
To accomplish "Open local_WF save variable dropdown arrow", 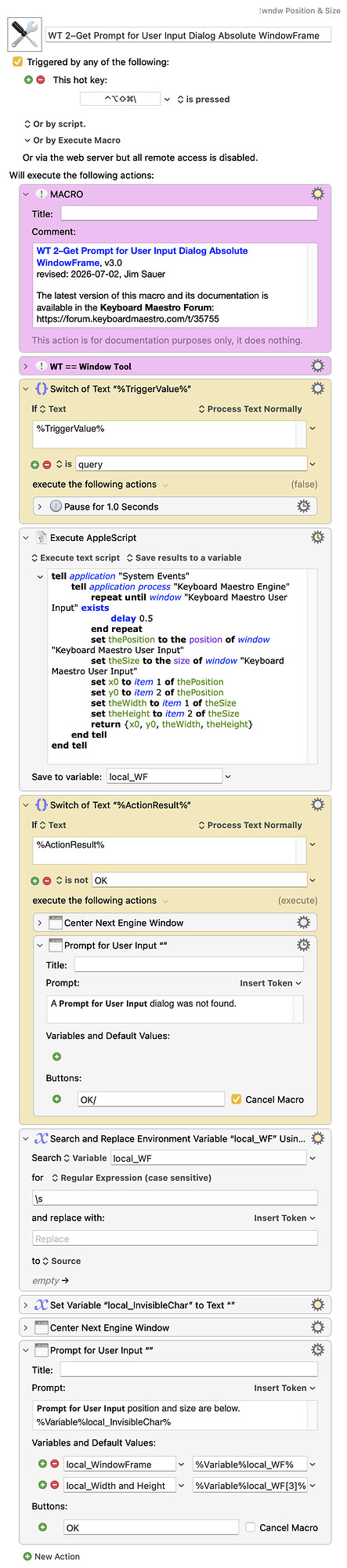I will pos(228,777).
